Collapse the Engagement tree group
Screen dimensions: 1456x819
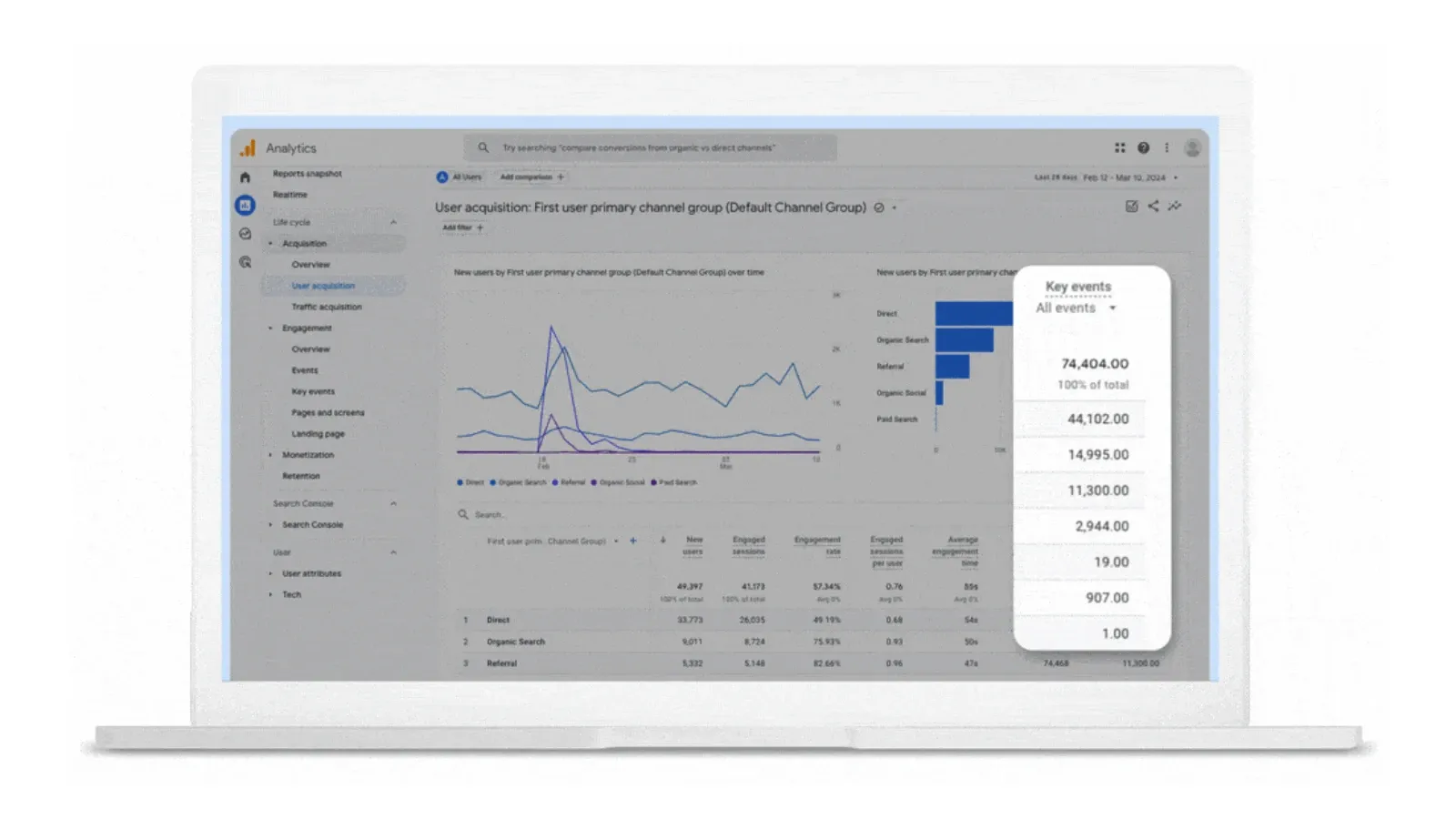[270, 329]
